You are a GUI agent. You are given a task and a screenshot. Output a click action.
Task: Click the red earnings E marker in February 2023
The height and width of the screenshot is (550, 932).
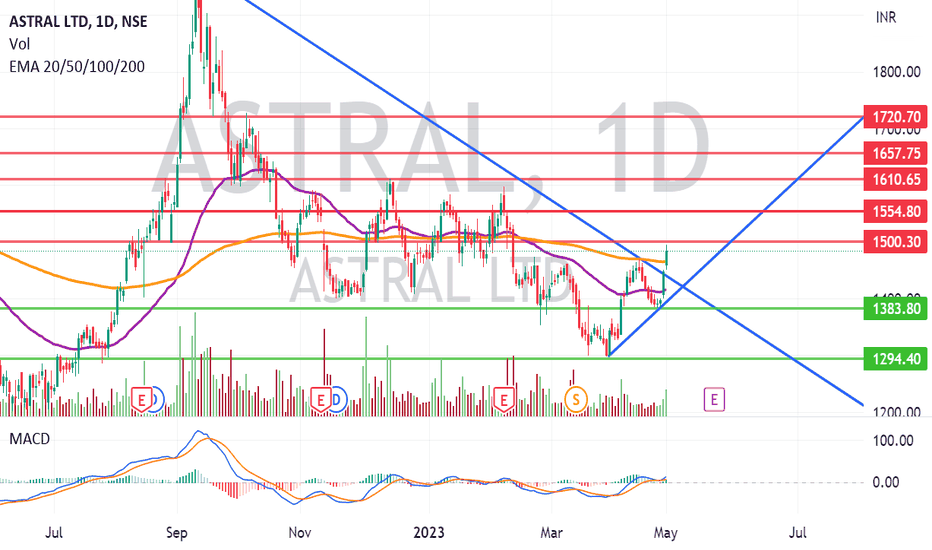point(503,400)
